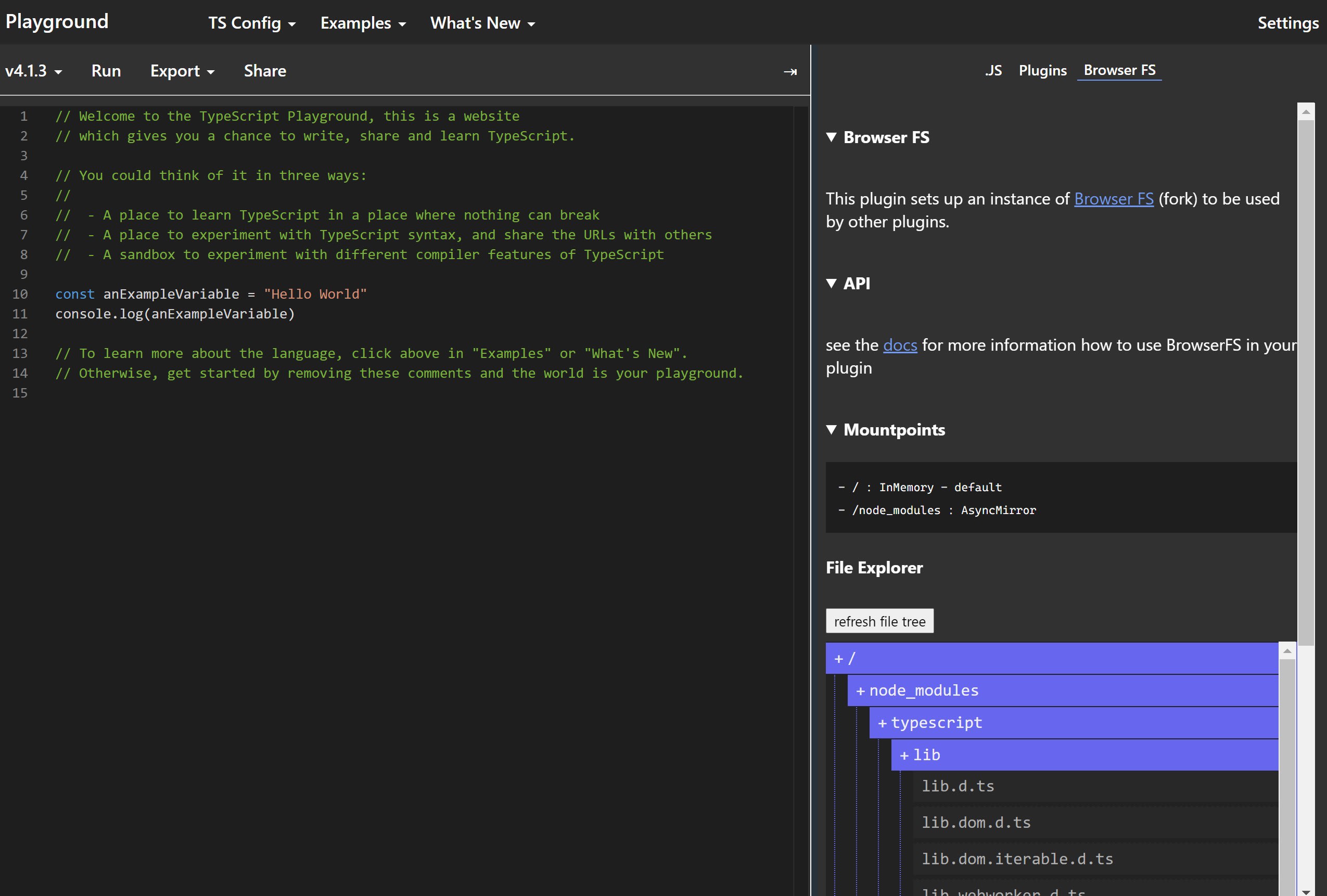The width and height of the screenshot is (1327, 896).
Task: Open the docs link
Action: pos(900,345)
